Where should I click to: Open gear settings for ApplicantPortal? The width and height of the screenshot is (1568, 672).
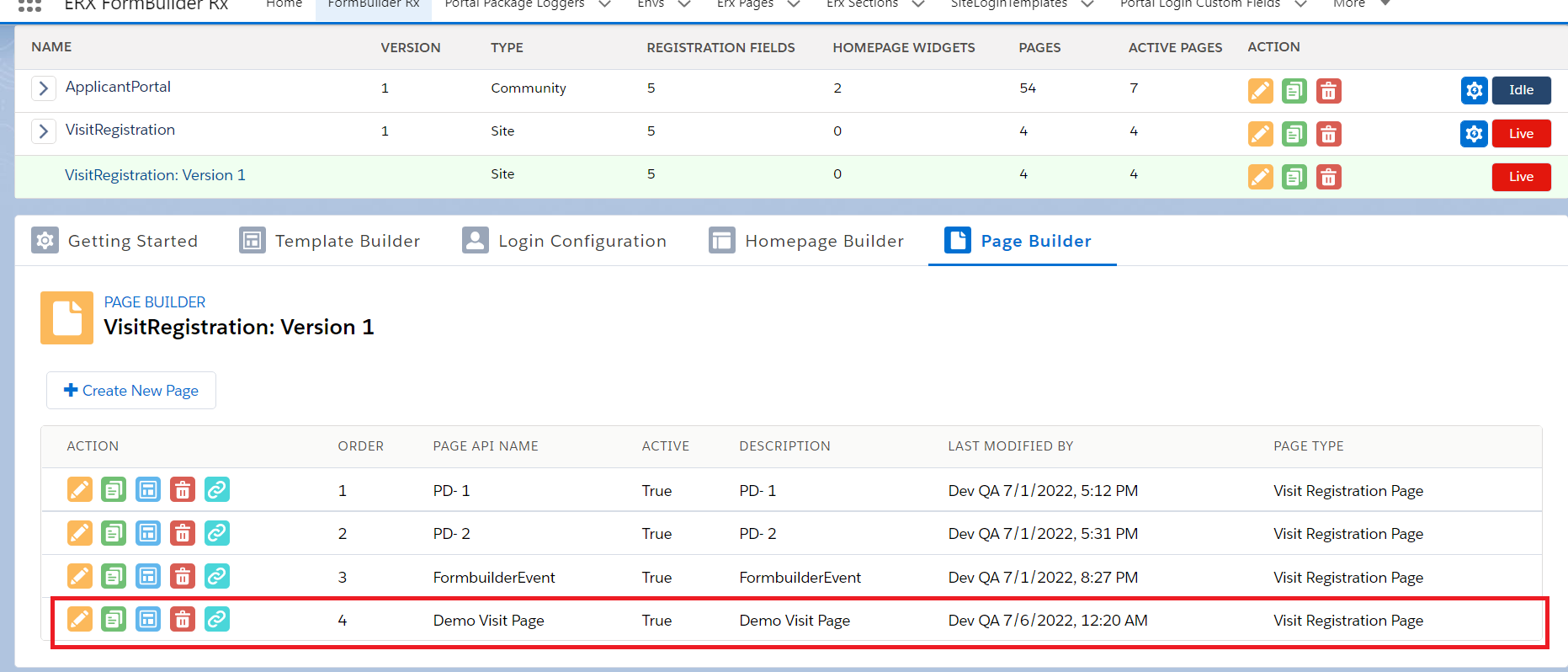click(x=1474, y=90)
